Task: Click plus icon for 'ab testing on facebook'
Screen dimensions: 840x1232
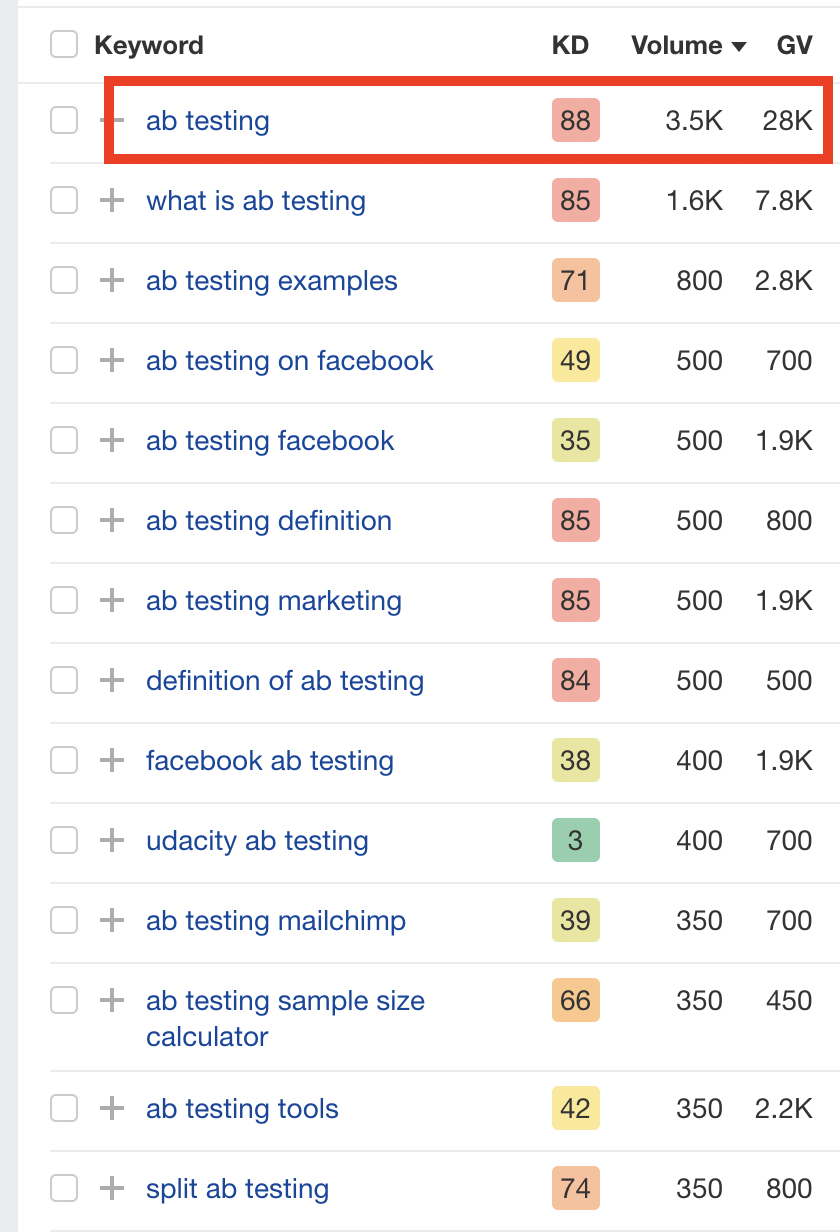Action: 112,361
